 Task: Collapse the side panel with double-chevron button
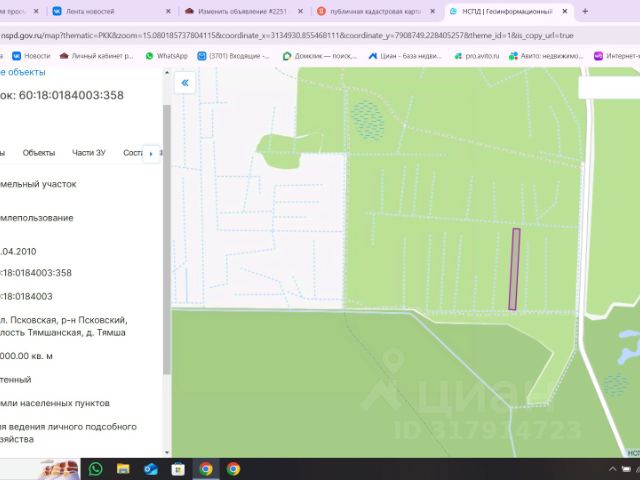(x=185, y=83)
